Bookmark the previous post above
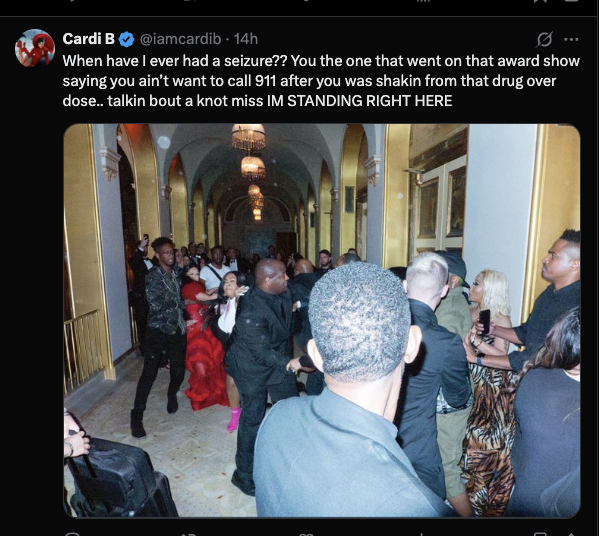Screen dimensions: 599x536 point(540,2)
